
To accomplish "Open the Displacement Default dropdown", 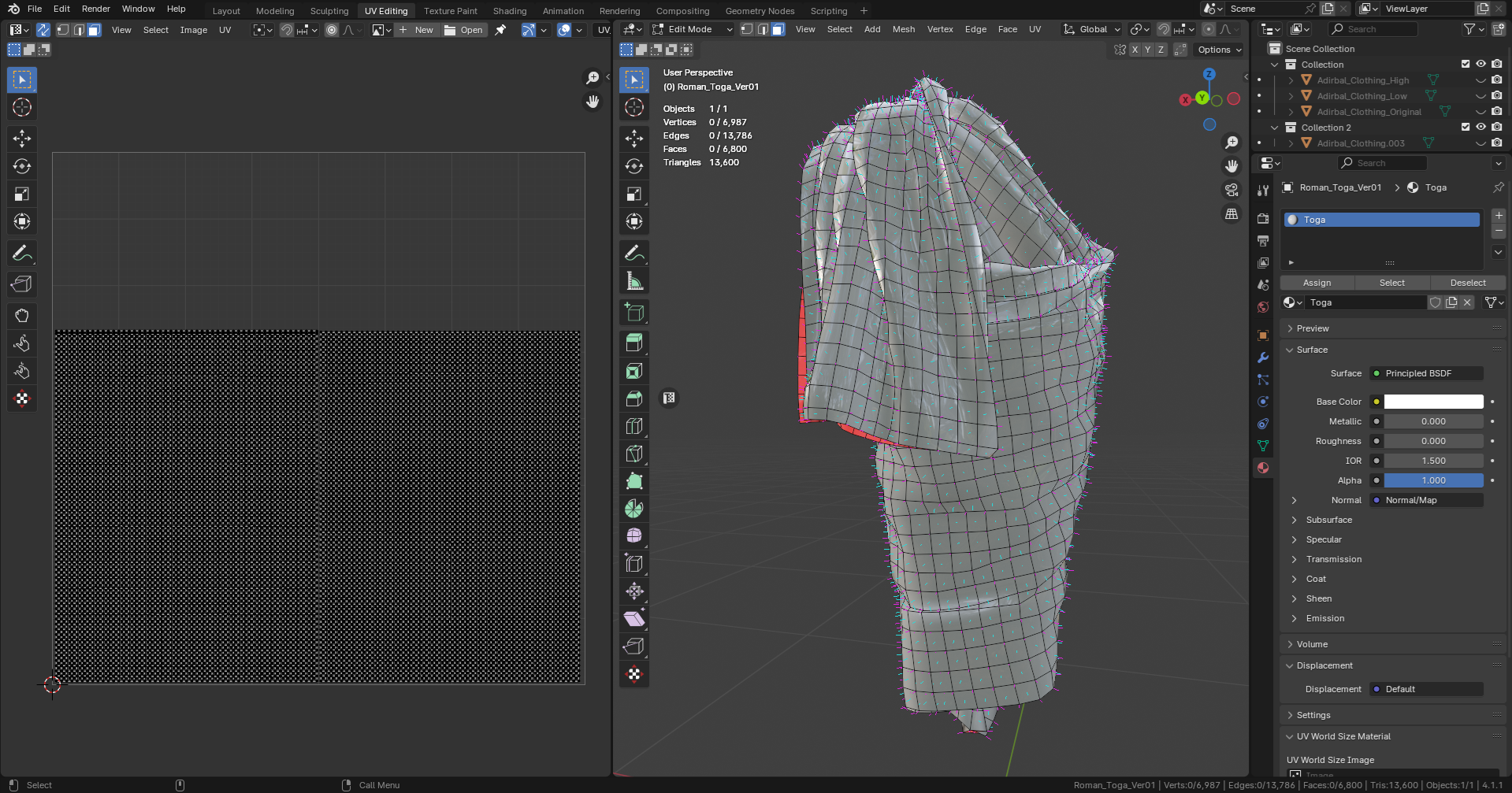I will [x=1427, y=689].
